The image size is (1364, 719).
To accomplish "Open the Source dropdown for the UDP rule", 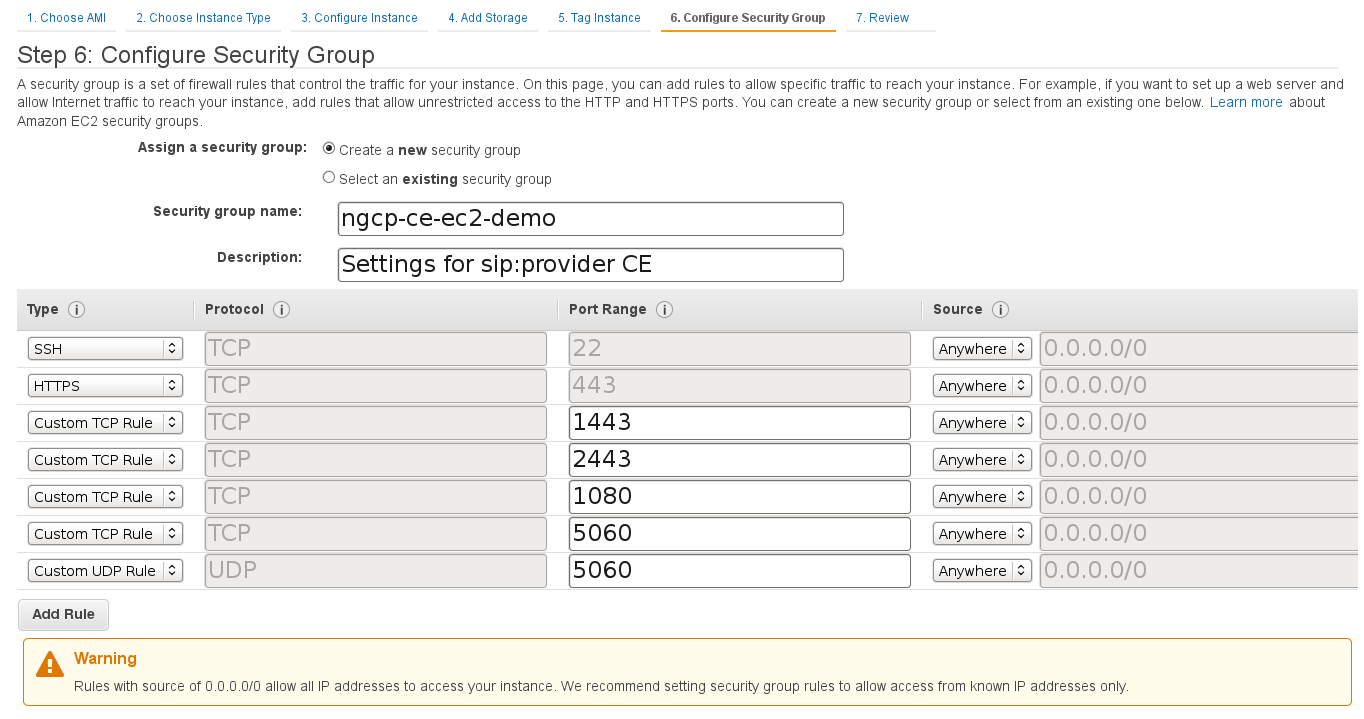I will click(982, 571).
